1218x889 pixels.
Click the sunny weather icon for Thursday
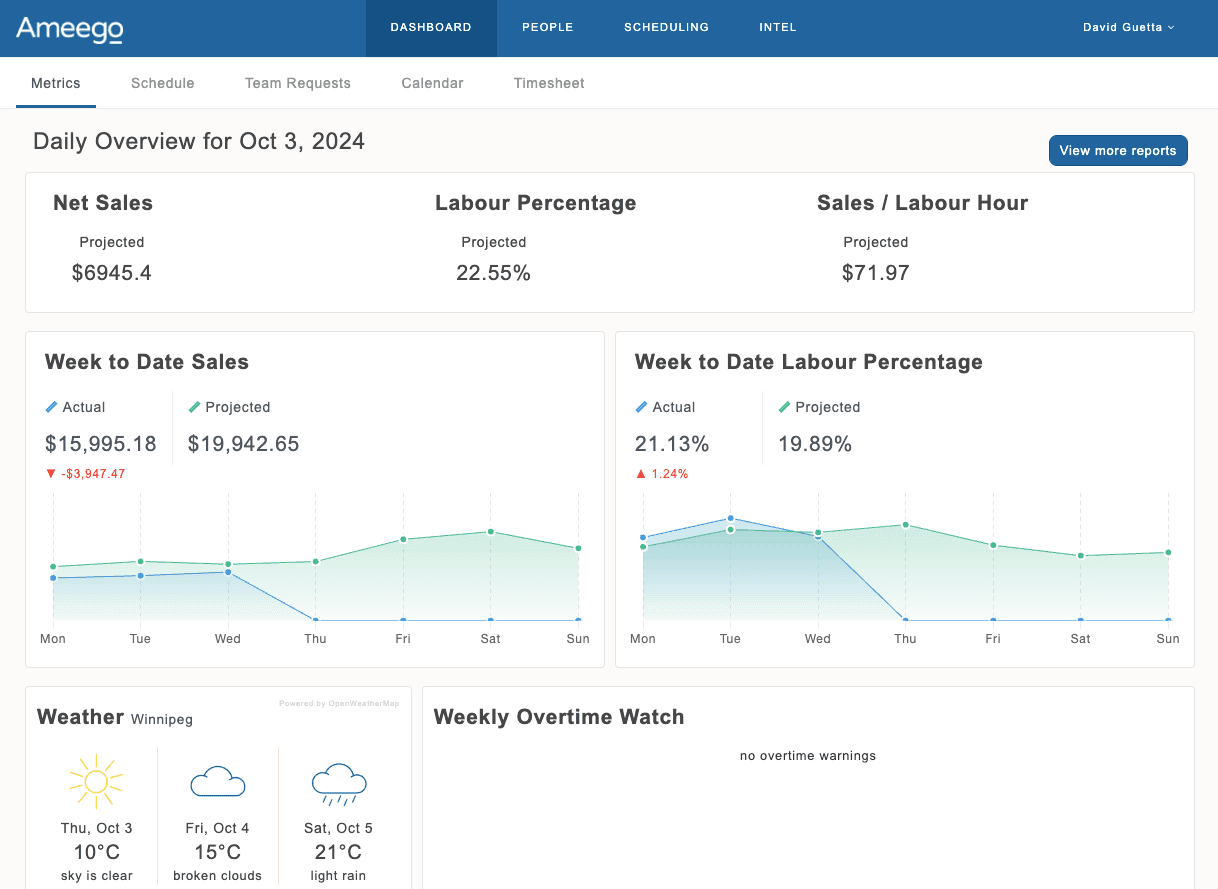point(96,781)
